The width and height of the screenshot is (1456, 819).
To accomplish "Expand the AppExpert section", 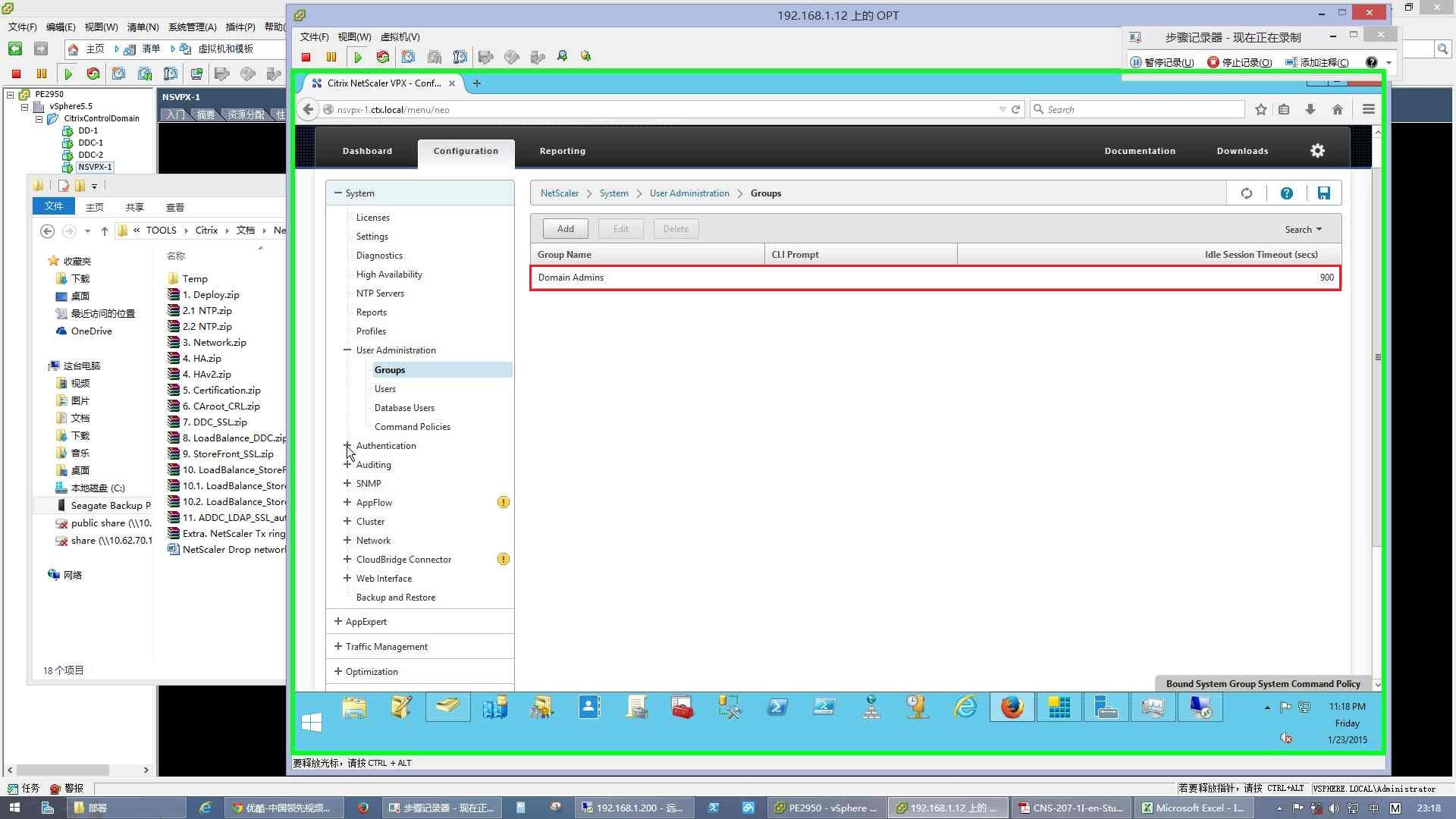I will pyautogui.click(x=338, y=621).
